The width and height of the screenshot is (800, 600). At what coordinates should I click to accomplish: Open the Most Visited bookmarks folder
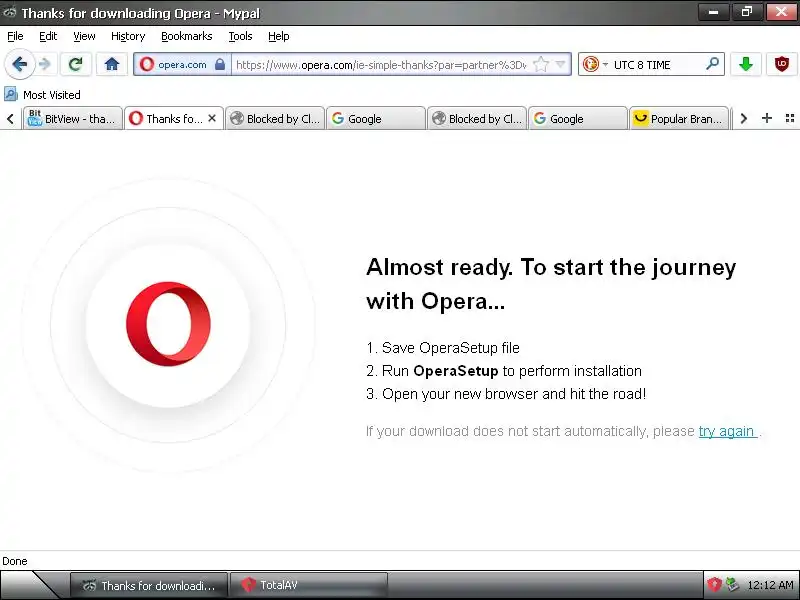42,94
